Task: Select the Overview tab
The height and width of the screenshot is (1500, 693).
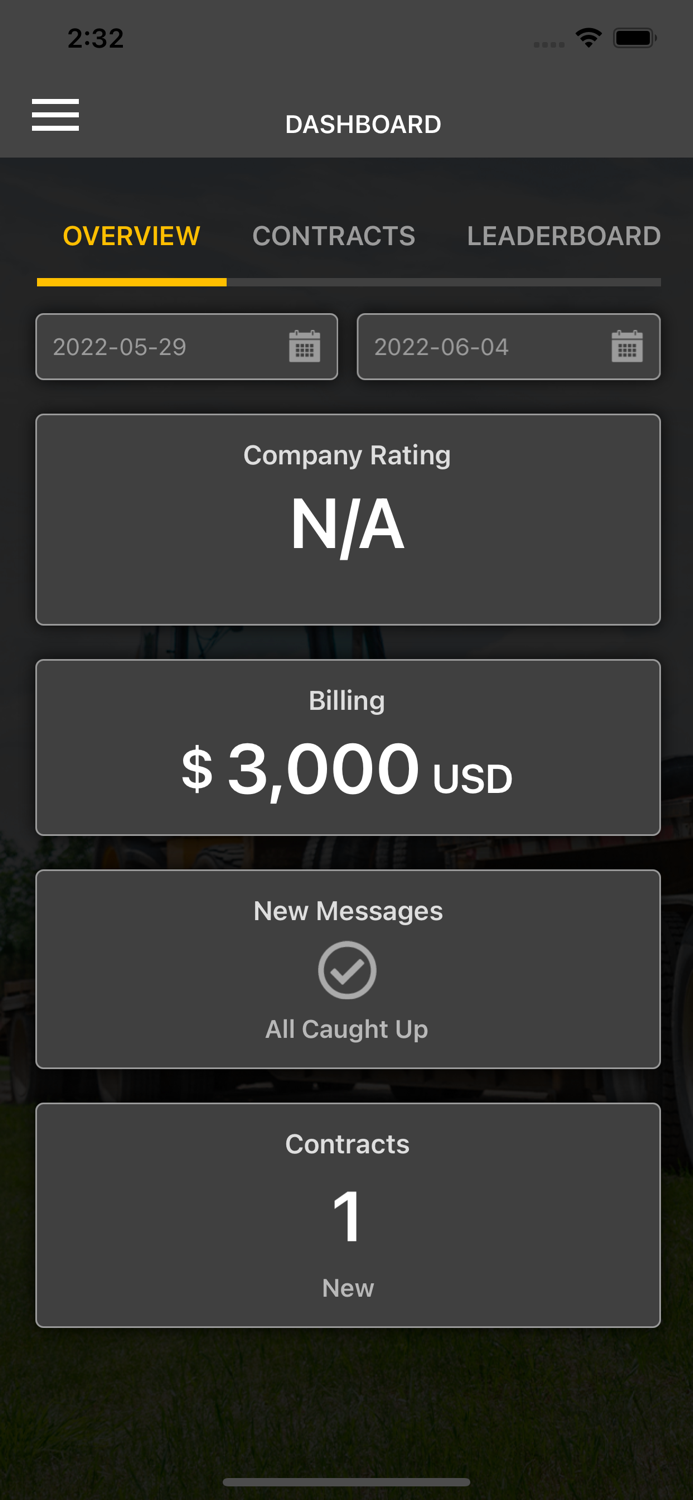Action: 131,236
